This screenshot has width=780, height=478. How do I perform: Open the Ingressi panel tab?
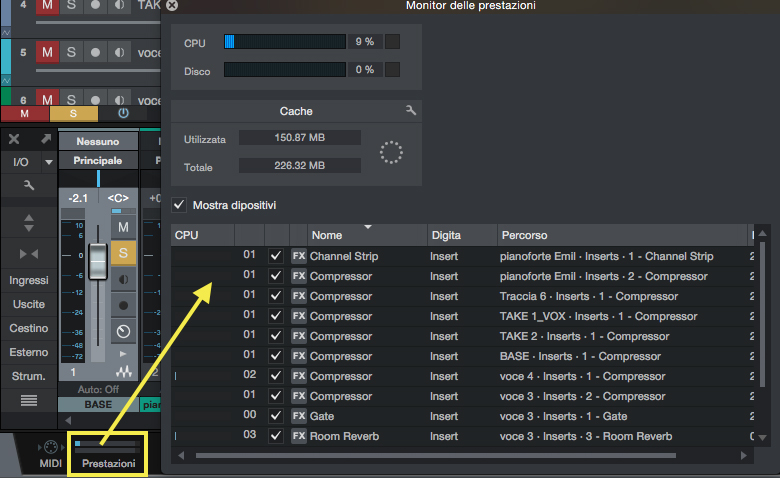coord(28,280)
